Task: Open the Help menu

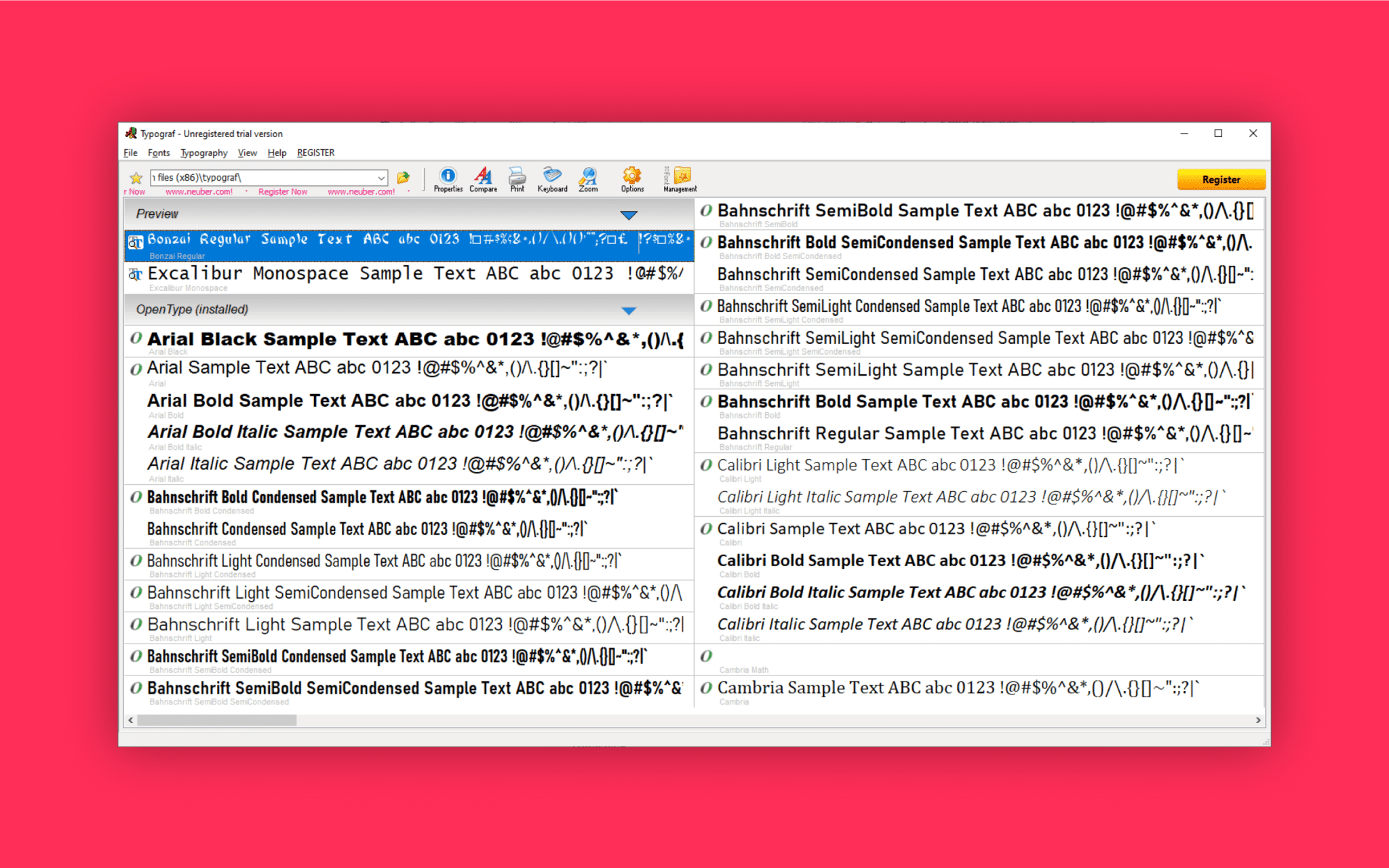Action: coord(277,153)
